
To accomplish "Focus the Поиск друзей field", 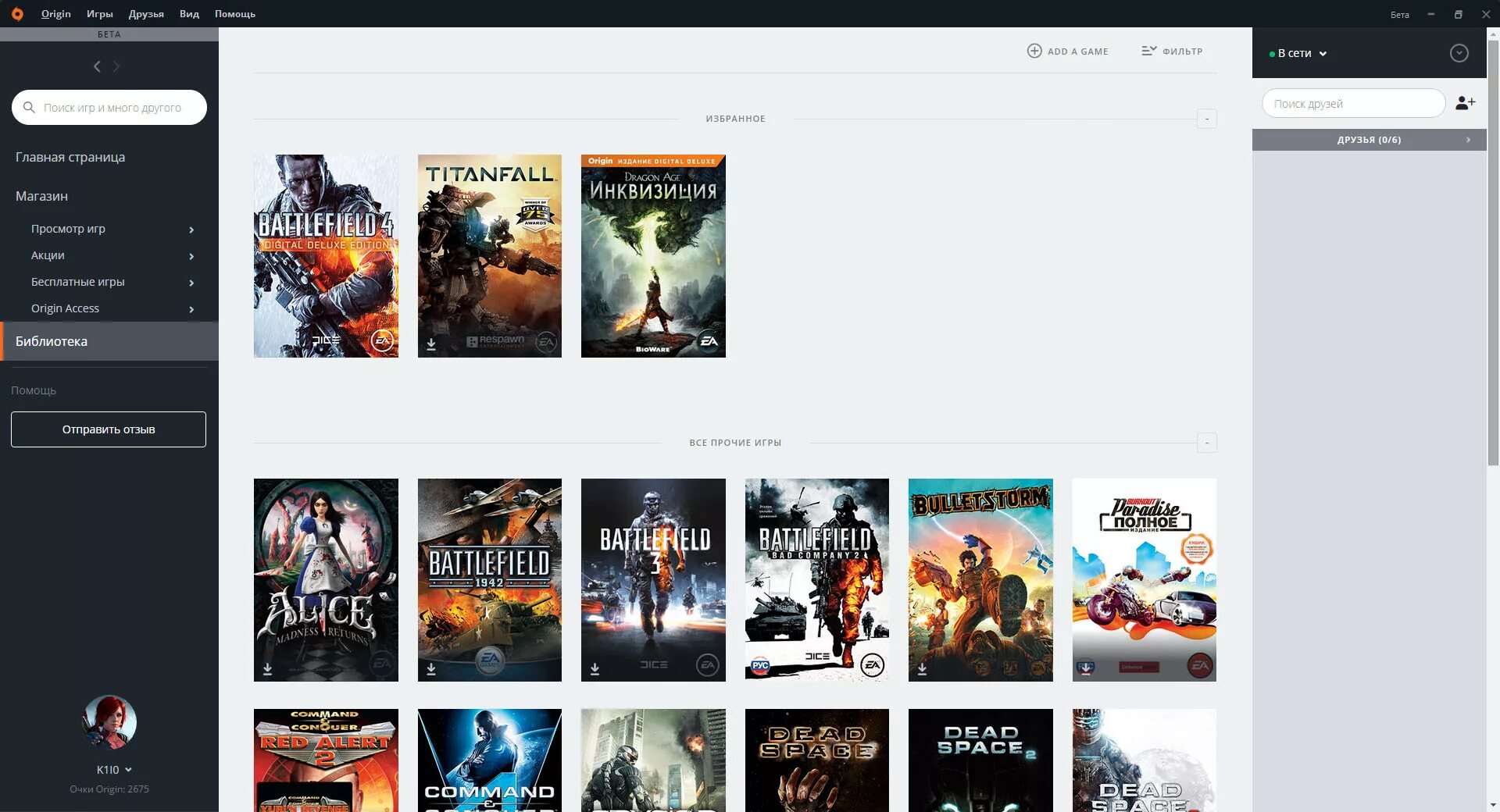I will click(x=1354, y=103).
